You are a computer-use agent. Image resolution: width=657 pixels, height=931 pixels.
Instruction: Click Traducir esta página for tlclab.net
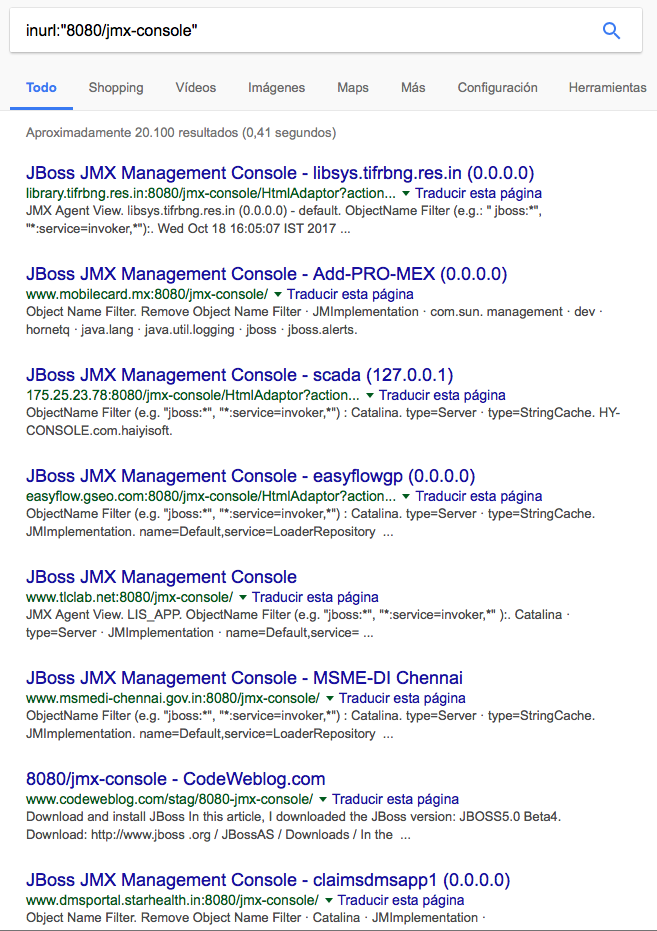(315, 597)
